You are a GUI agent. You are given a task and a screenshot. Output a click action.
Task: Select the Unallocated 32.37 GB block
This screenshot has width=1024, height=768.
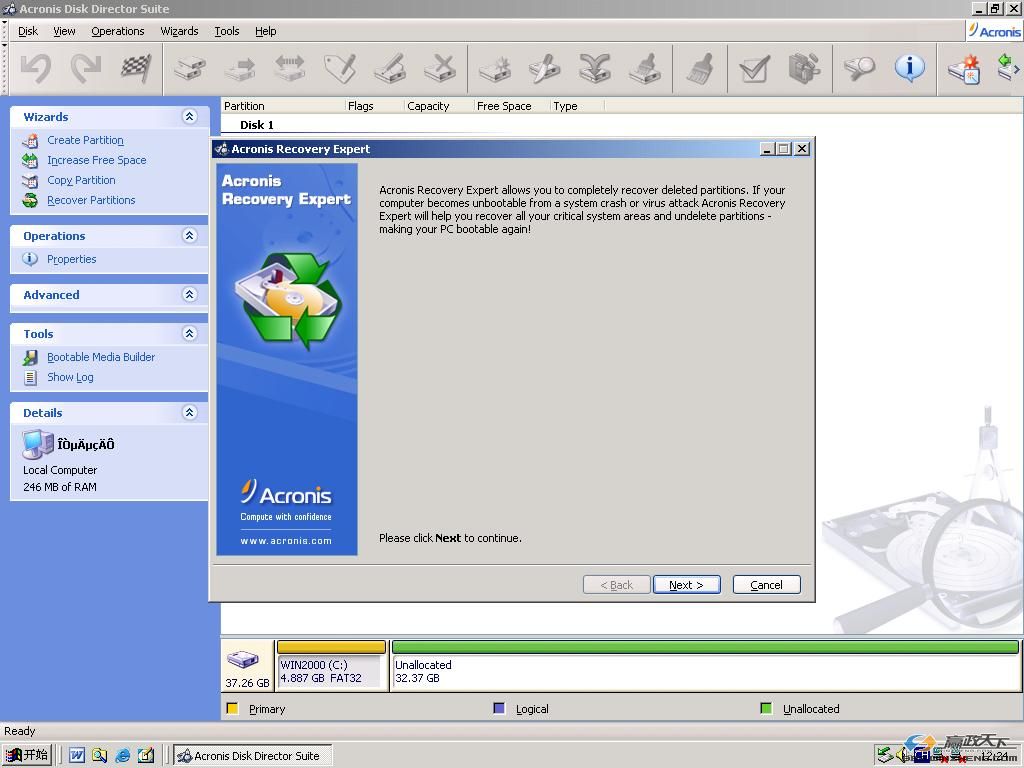point(705,665)
